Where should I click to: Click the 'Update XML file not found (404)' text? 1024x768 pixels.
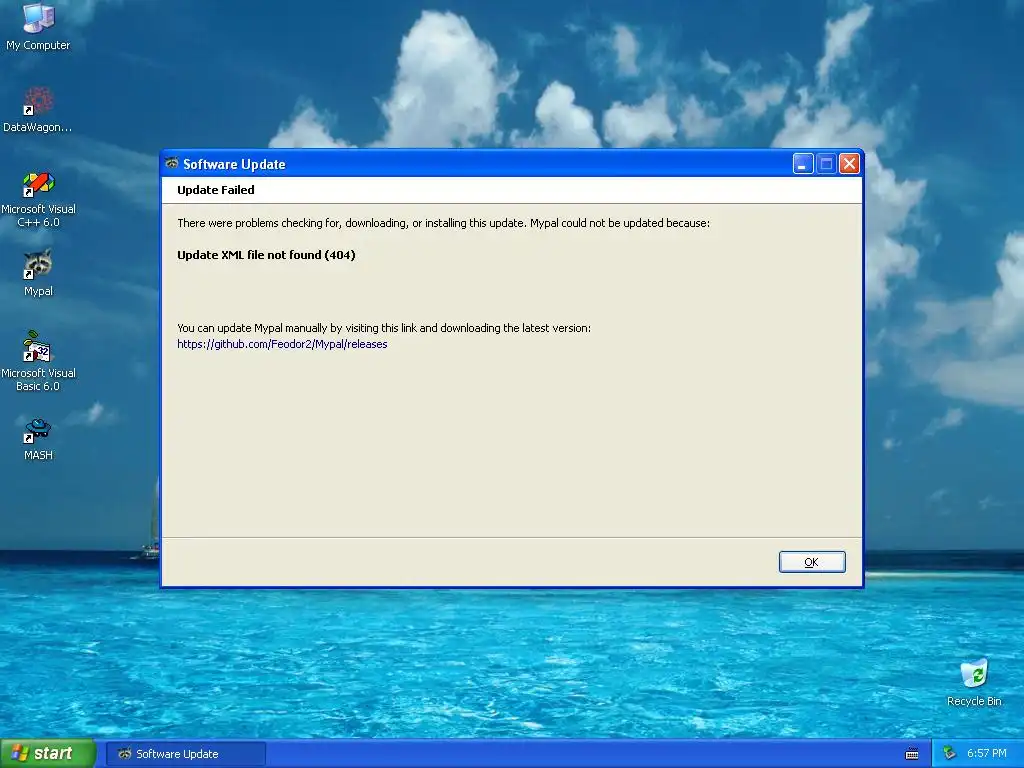tap(266, 255)
